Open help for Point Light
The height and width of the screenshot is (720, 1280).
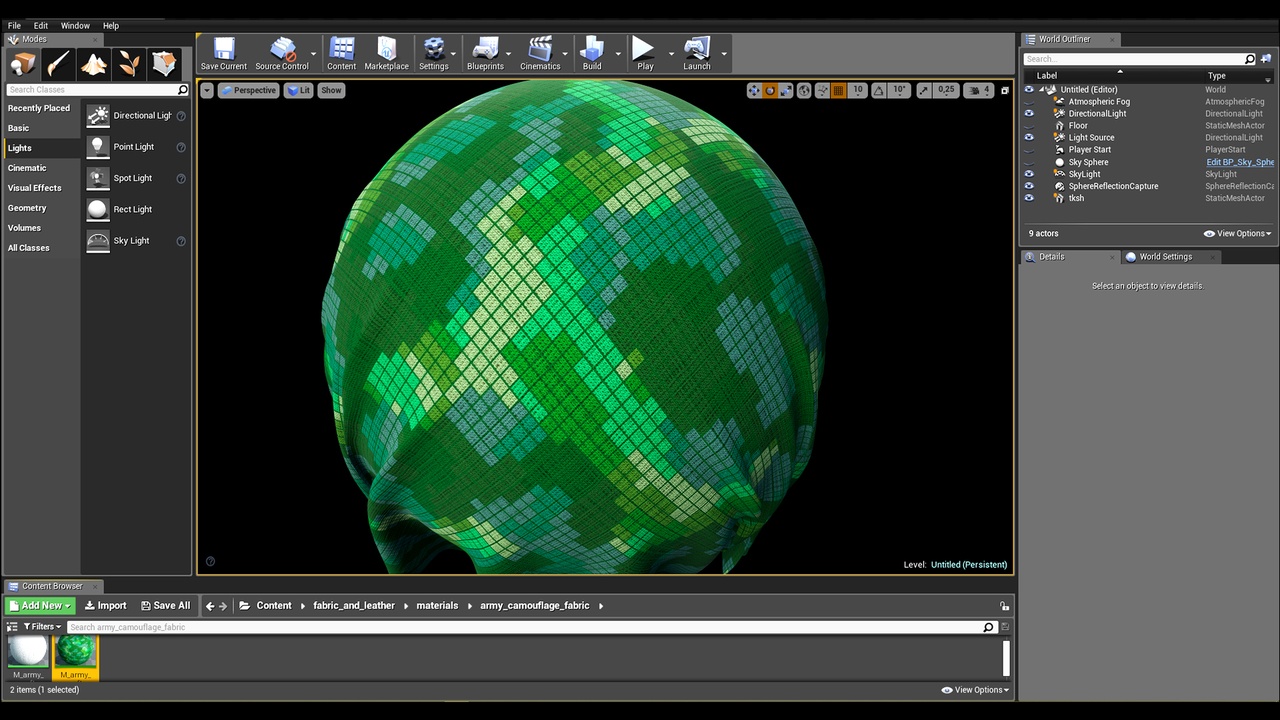tap(181, 147)
